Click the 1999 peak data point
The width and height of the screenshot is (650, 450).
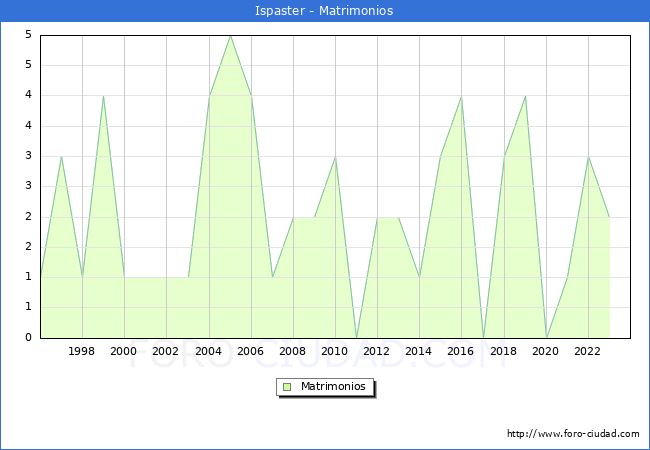pos(103,96)
